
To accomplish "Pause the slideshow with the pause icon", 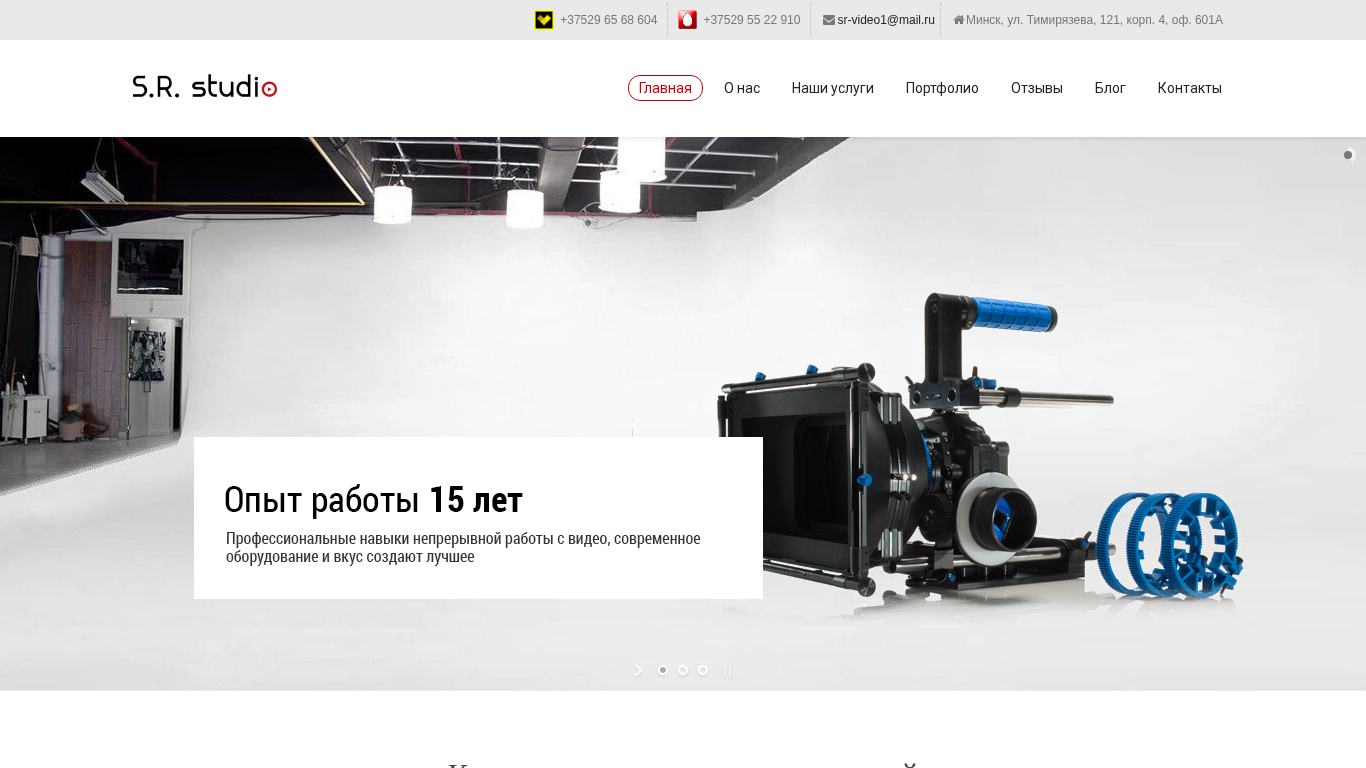I will (x=727, y=670).
